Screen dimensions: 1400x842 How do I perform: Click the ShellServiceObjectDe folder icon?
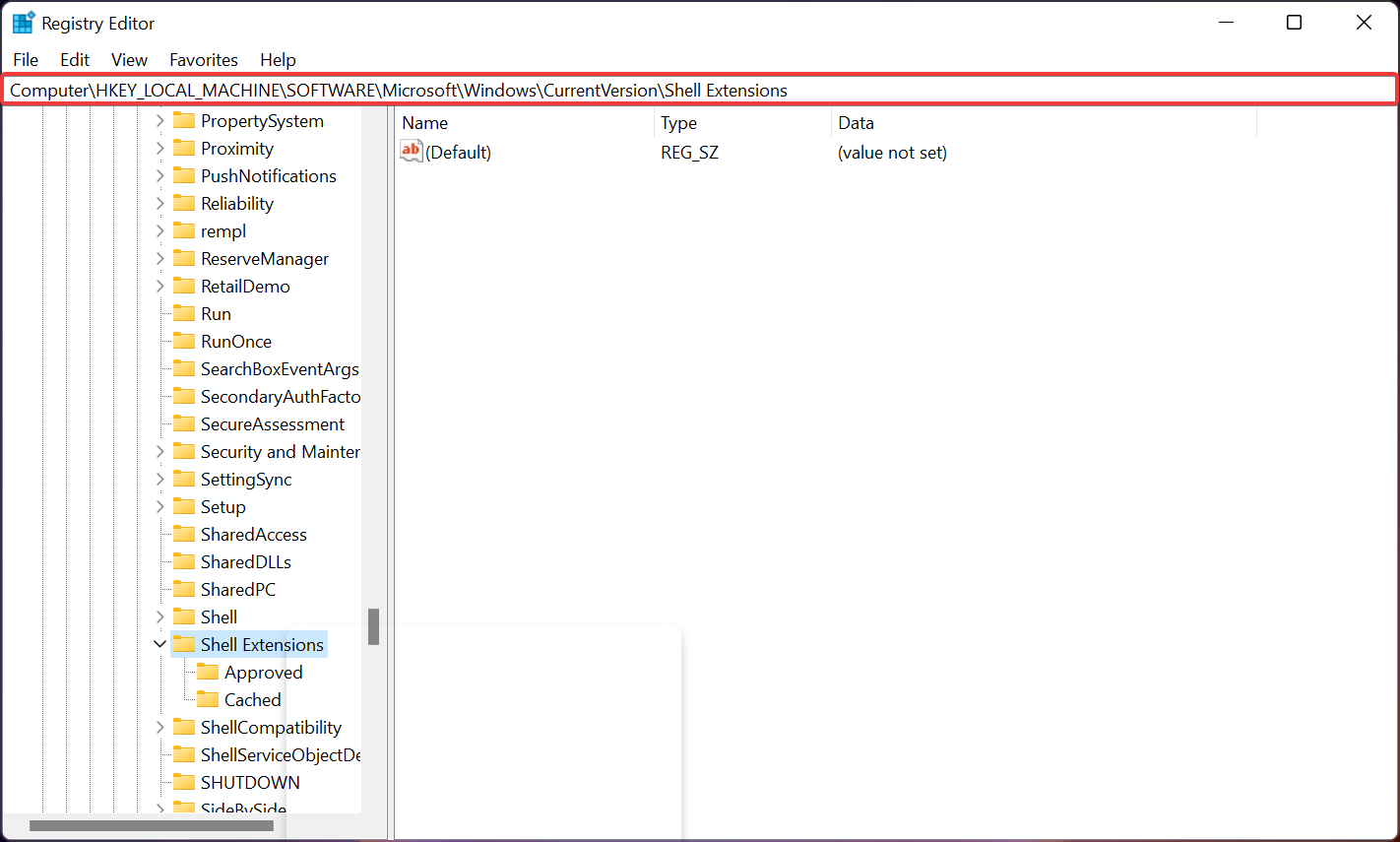click(184, 754)
